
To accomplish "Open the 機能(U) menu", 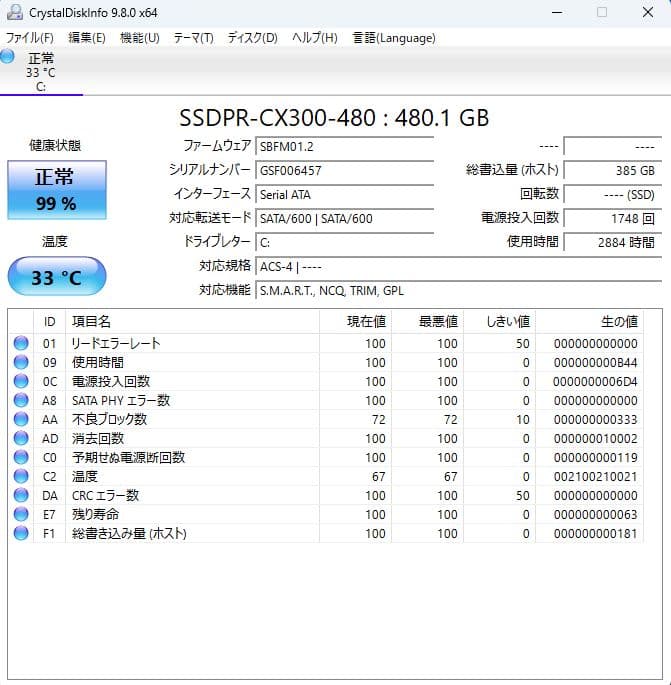I will point(140,38).
